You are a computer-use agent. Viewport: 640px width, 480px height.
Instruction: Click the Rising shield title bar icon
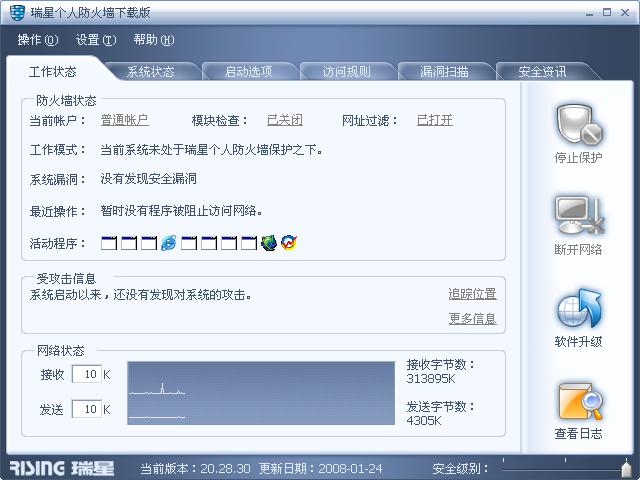[x=17, y=13]
